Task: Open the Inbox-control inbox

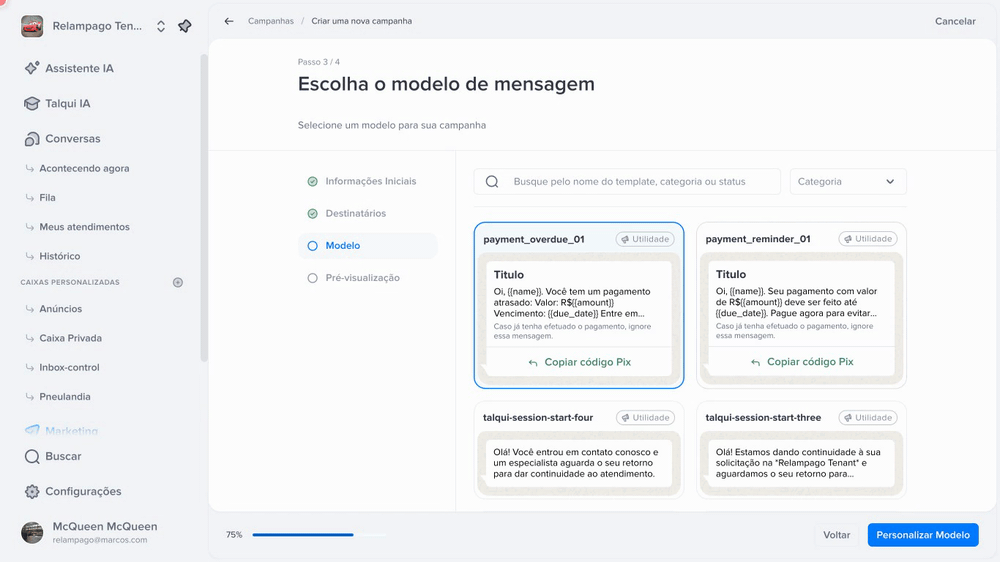Action: [x=69, y=367]
